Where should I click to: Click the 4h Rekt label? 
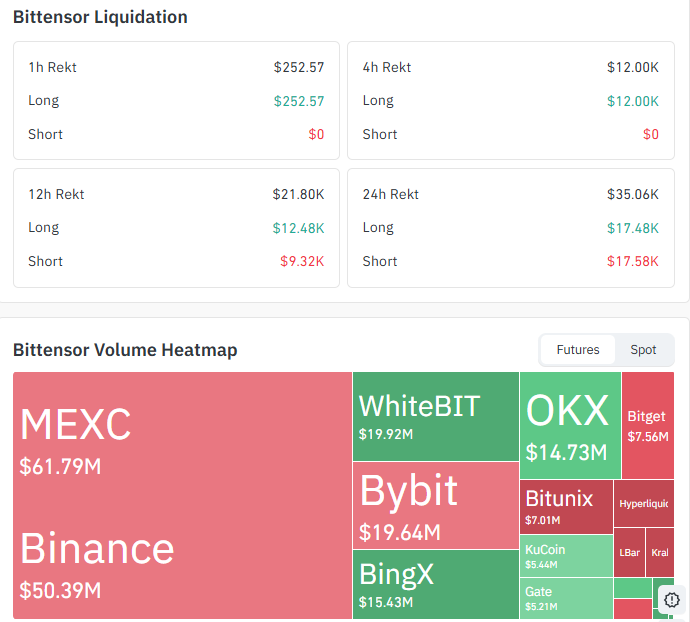387,67
